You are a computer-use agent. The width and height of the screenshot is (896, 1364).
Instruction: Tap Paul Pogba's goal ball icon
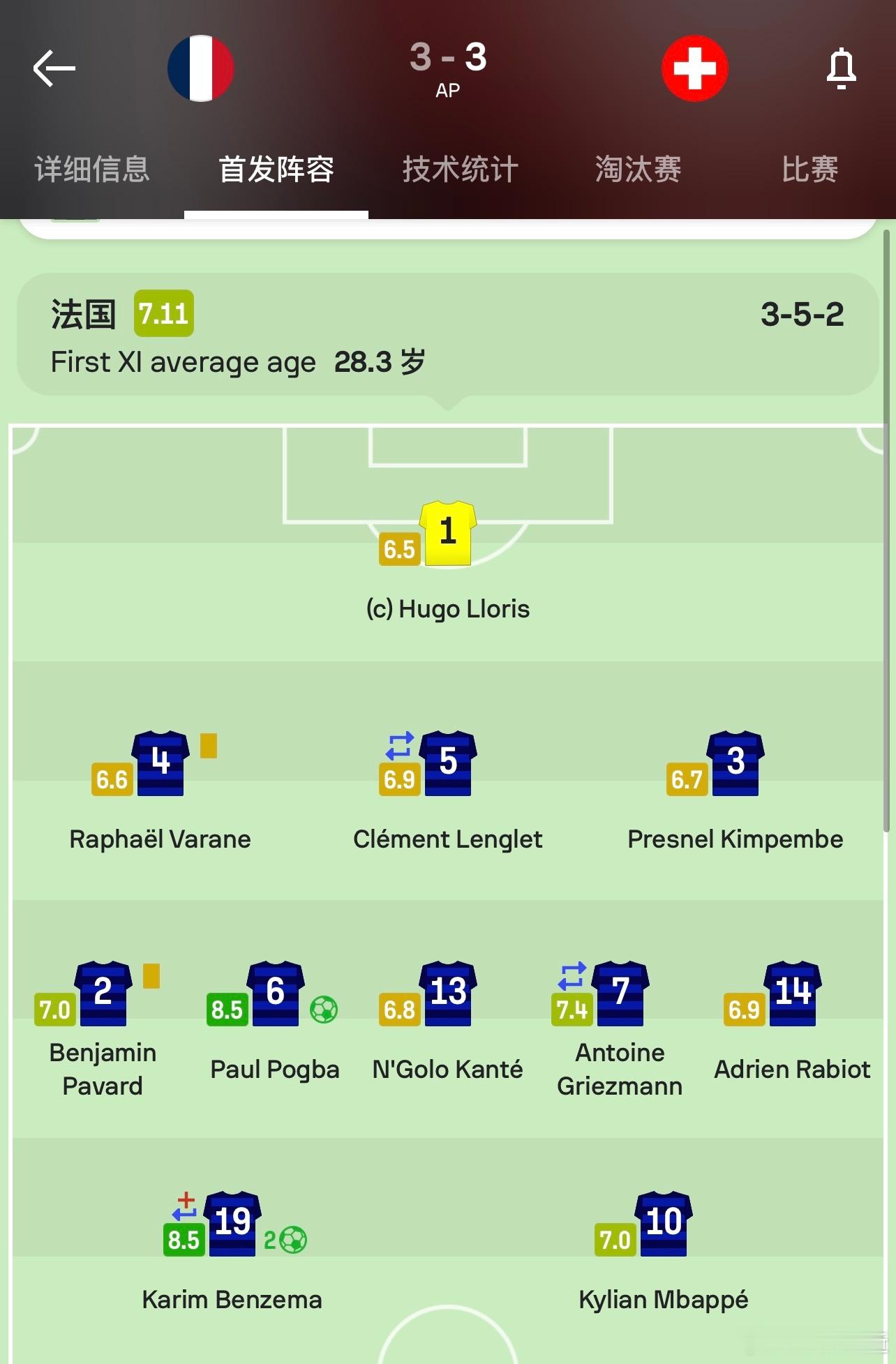(324, 1009)
